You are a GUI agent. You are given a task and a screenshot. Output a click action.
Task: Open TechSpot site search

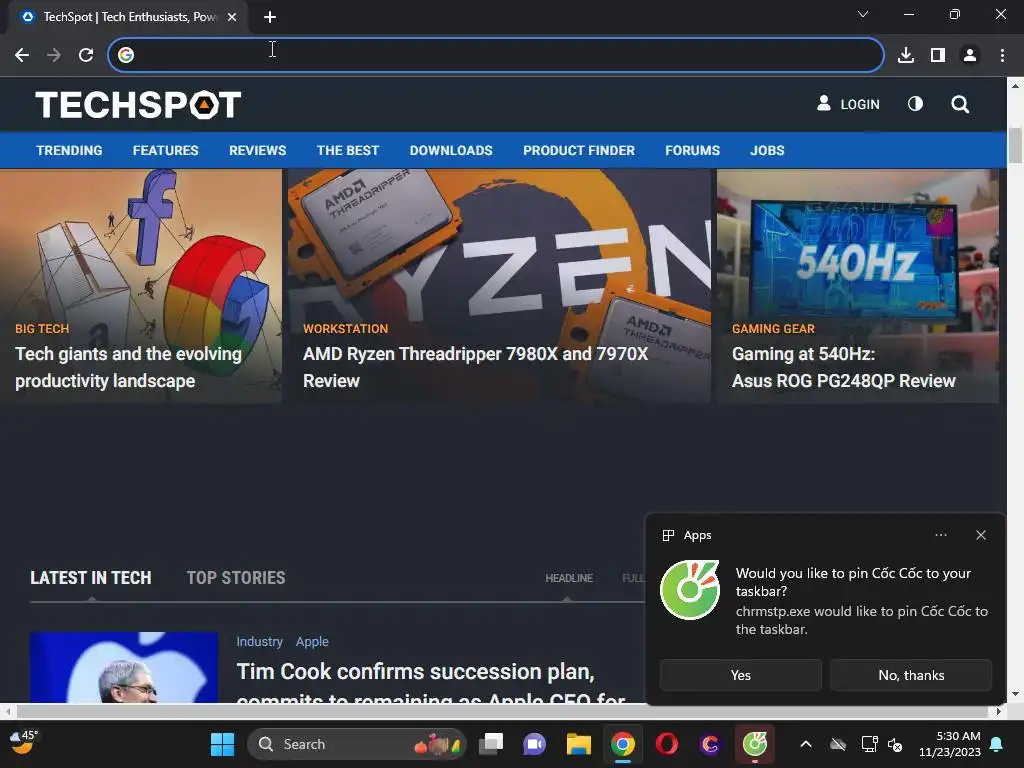tap(960, 104)
